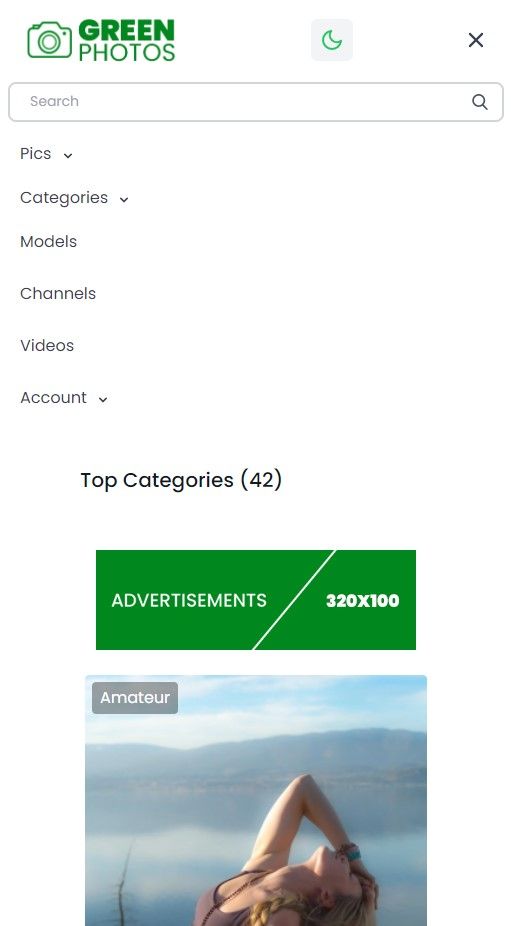
Task: Click the Top Categories (42) heading
Action: click(181, 480)
